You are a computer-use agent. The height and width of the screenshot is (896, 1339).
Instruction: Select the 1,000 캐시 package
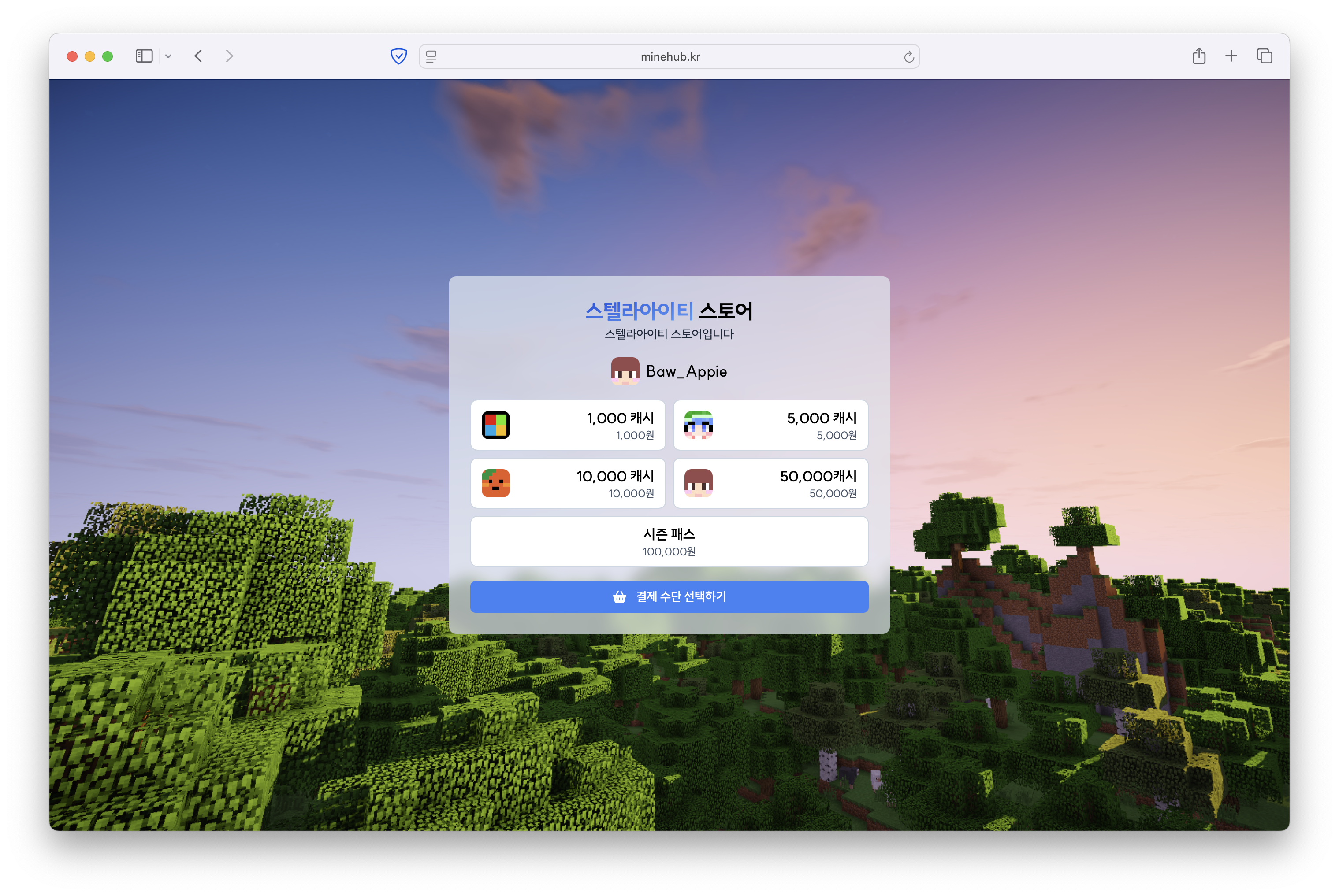click(x=568, y=425)
